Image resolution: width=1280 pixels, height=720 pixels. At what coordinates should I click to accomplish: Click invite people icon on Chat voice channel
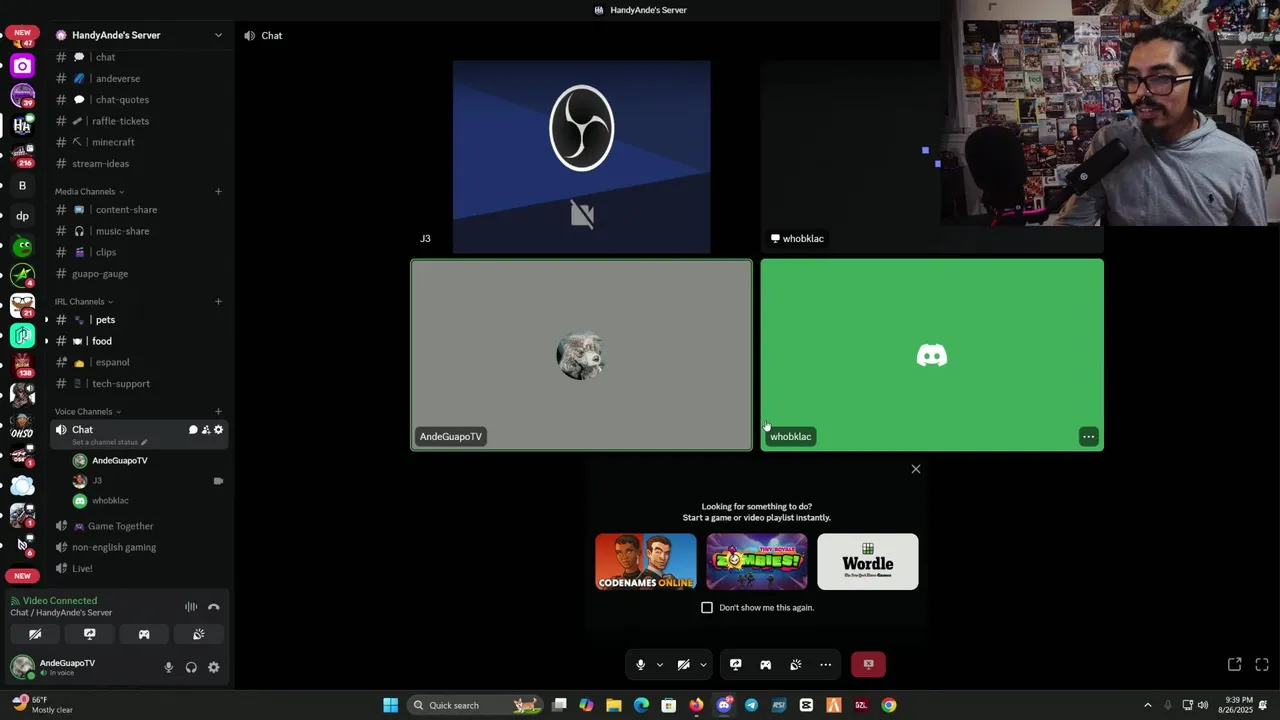tap(206, 430)
